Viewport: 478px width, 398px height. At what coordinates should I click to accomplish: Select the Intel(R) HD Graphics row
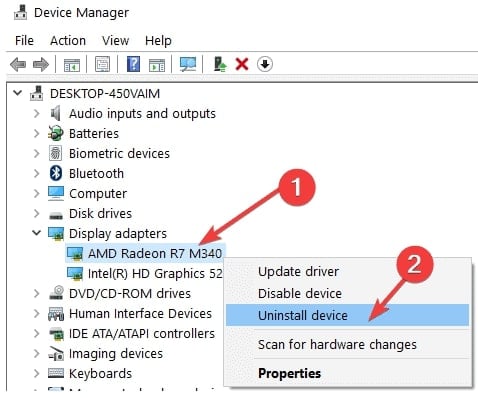pos(144,274)
